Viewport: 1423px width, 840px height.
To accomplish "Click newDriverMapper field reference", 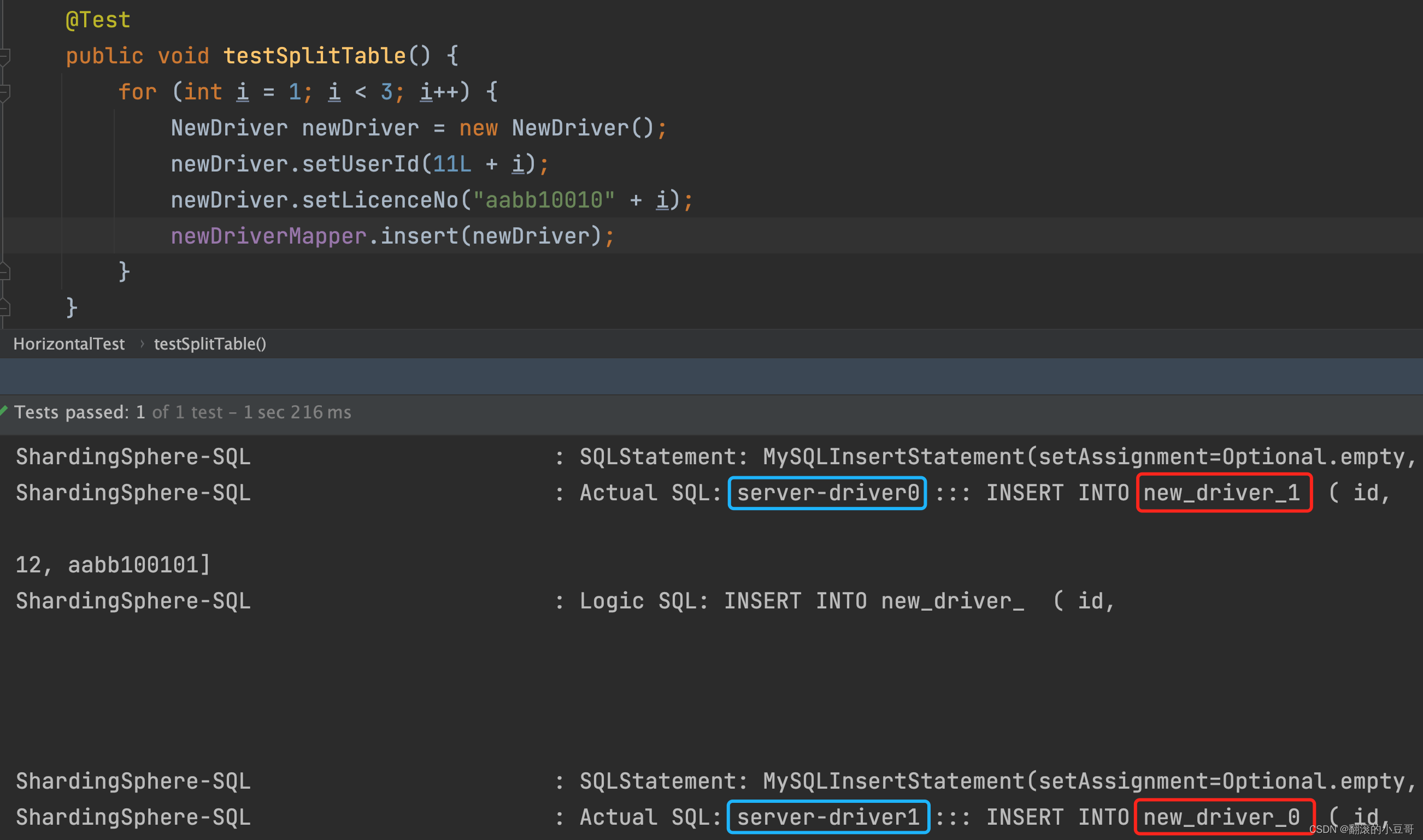I will (268, 236).
